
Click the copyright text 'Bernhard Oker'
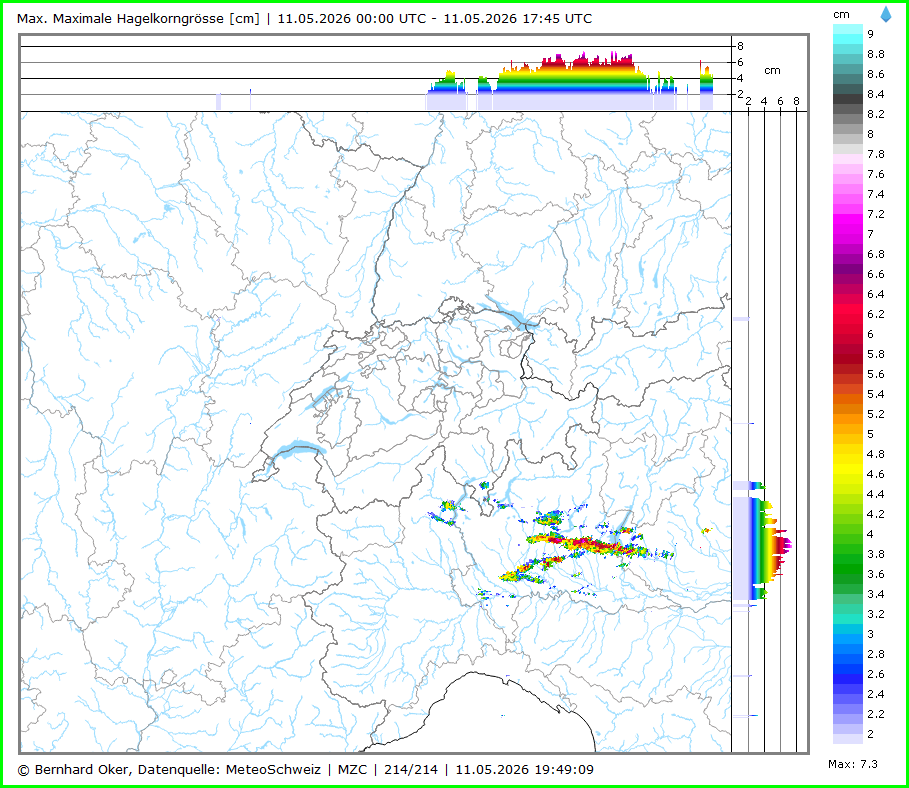[x=82, y=769]
